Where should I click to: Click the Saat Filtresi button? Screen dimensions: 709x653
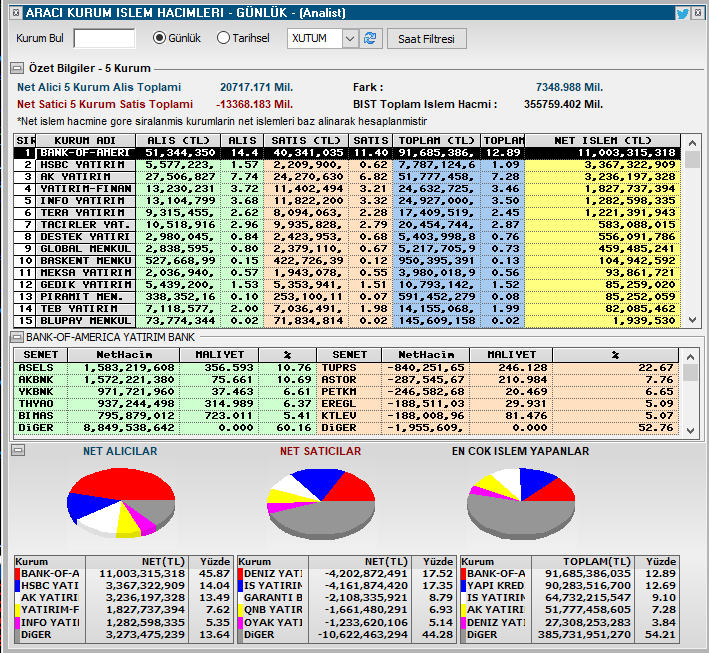point(426,39)
